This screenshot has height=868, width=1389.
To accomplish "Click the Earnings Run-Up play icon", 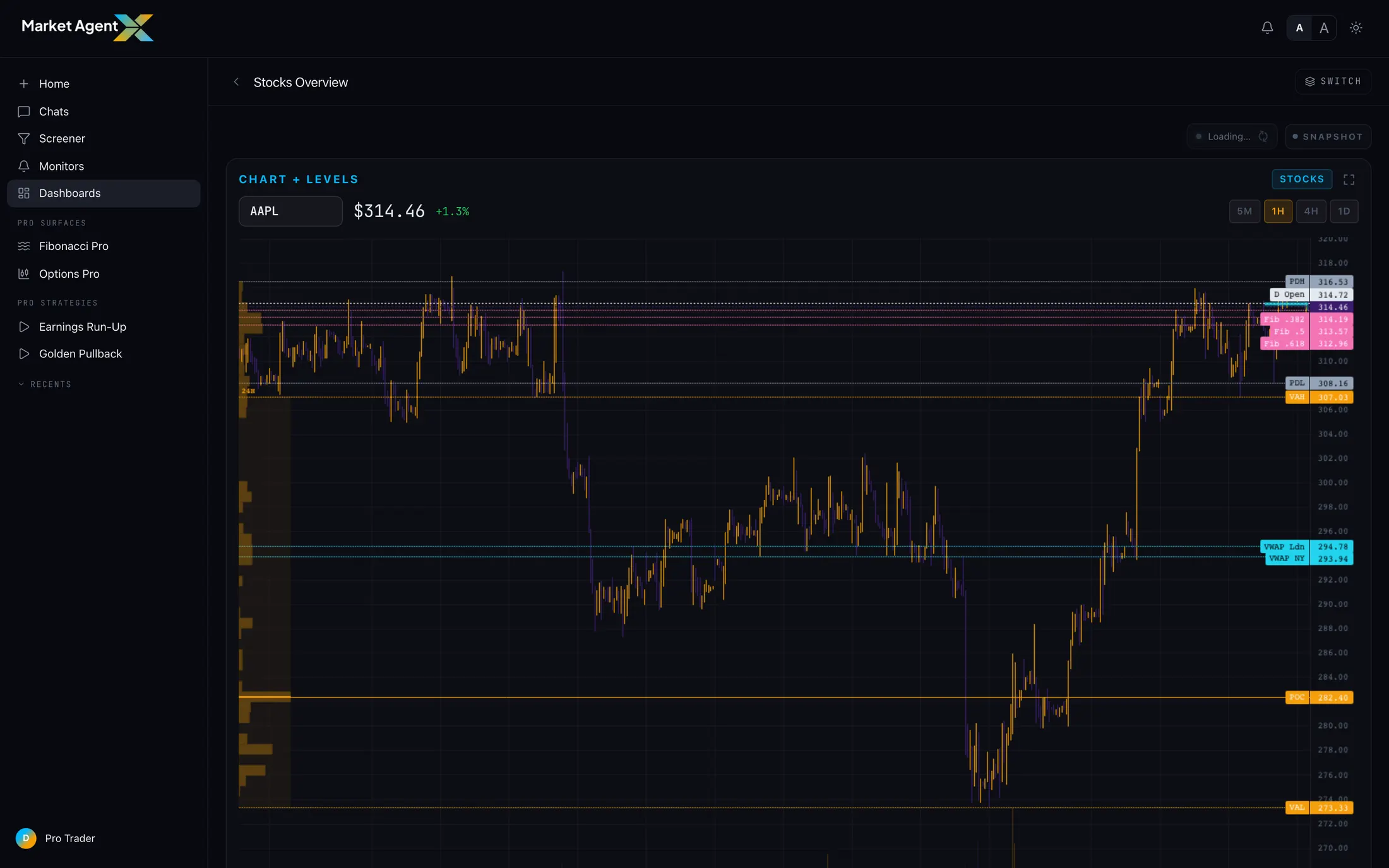I will 24,327.
